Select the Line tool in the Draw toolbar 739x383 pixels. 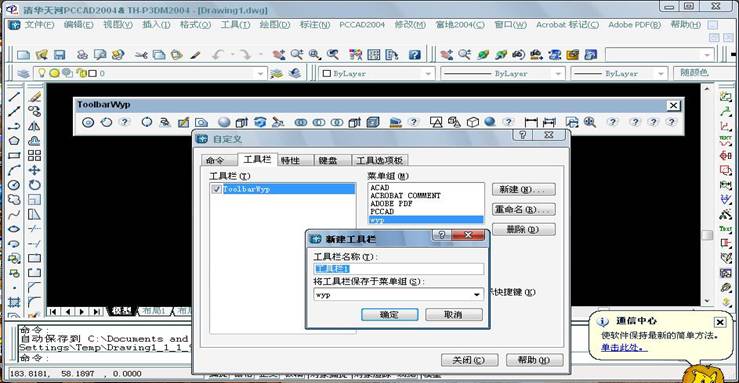tap(14, 97)
